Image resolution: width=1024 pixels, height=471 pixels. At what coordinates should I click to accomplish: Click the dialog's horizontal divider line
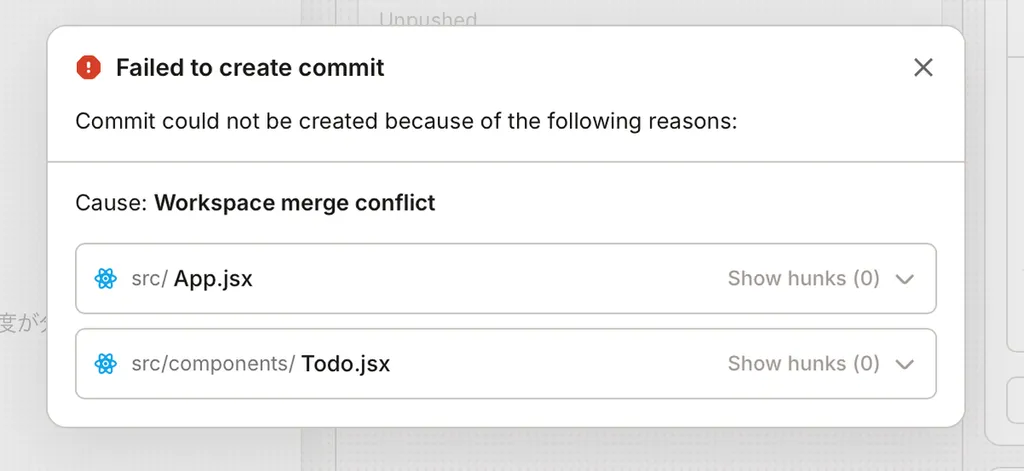pyautogui.click(x=506, y=161)
